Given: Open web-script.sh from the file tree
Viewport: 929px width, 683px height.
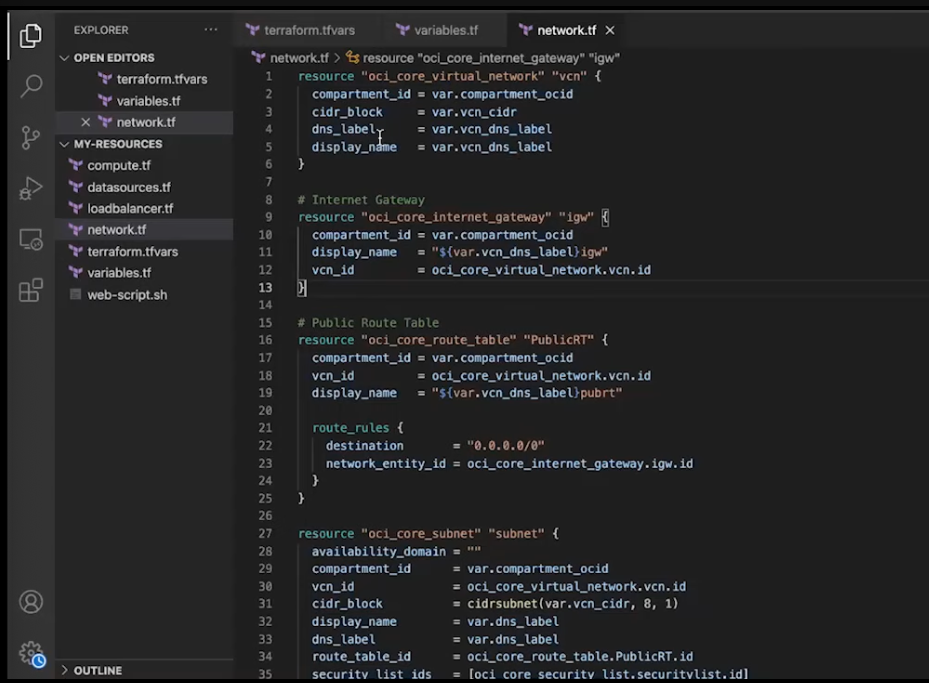Looking at the screenshot, I should click(127, 295).
